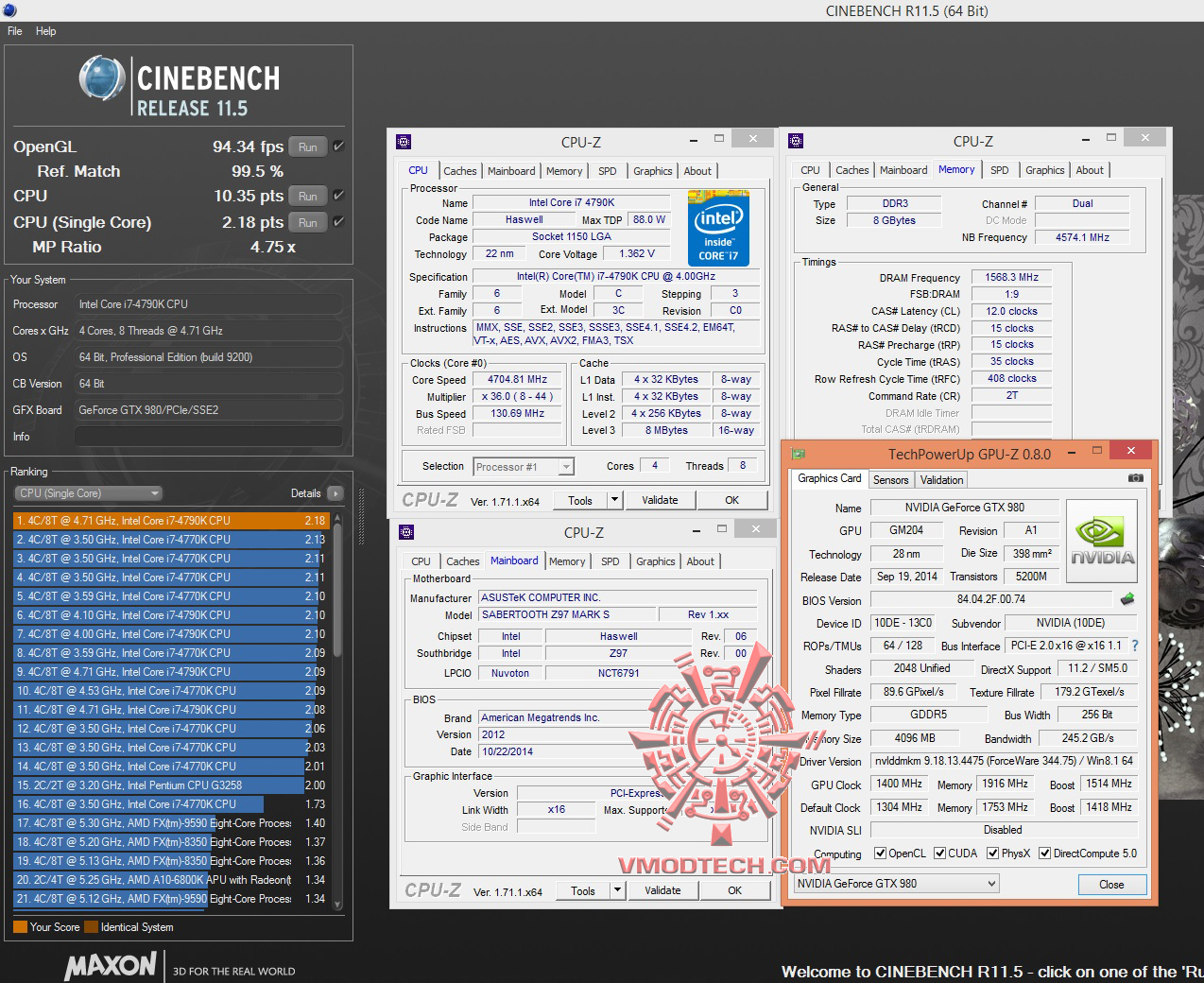The width and height of the screenshot is (1204, 983).
Task: Click the Cinebench sphere logo
Action: coord(102,78)
